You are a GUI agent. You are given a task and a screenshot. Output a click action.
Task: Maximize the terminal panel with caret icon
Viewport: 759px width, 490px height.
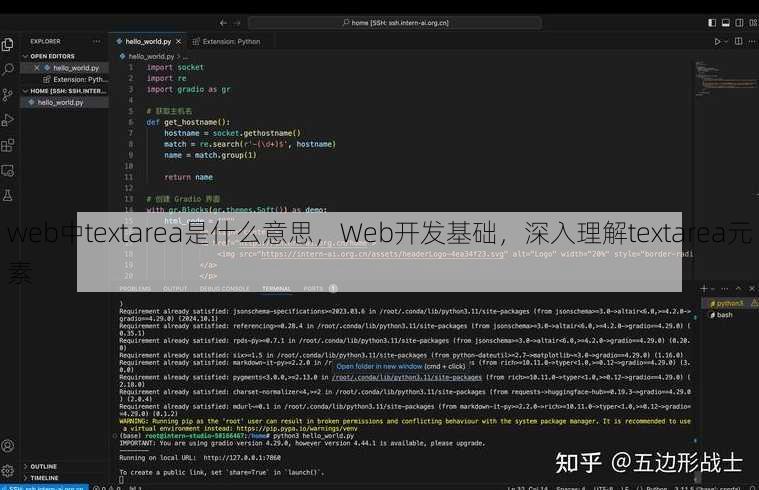[738, 289]
